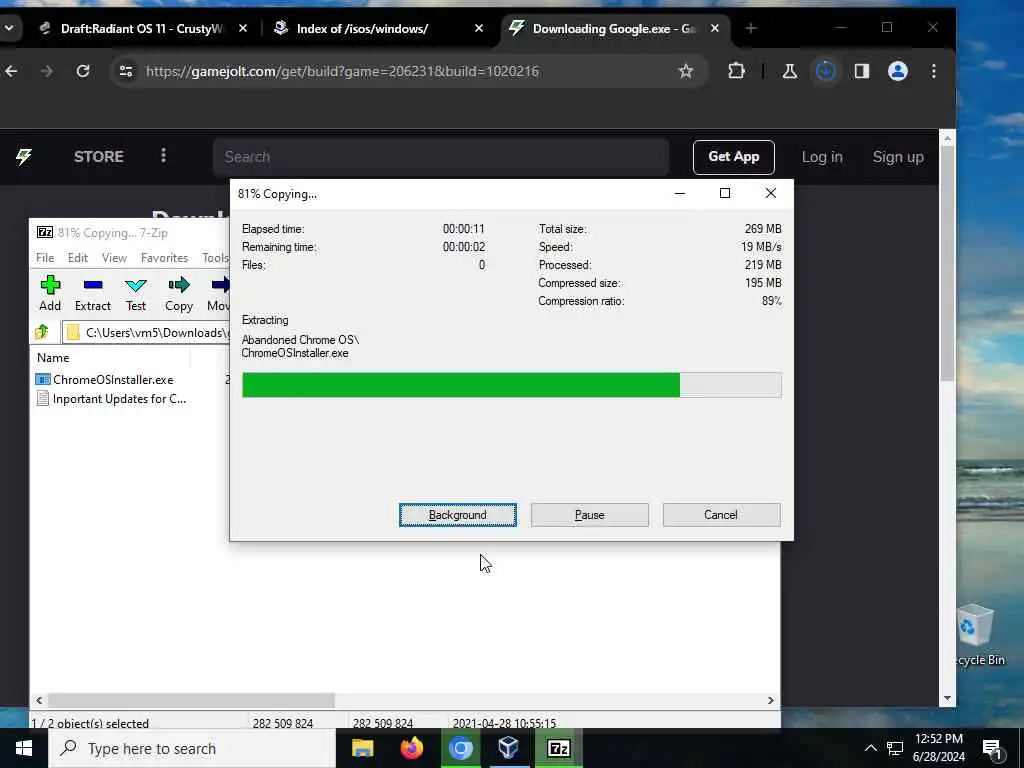
Task: Open the Chrome three-dot menu
Action: pos(934,71)
